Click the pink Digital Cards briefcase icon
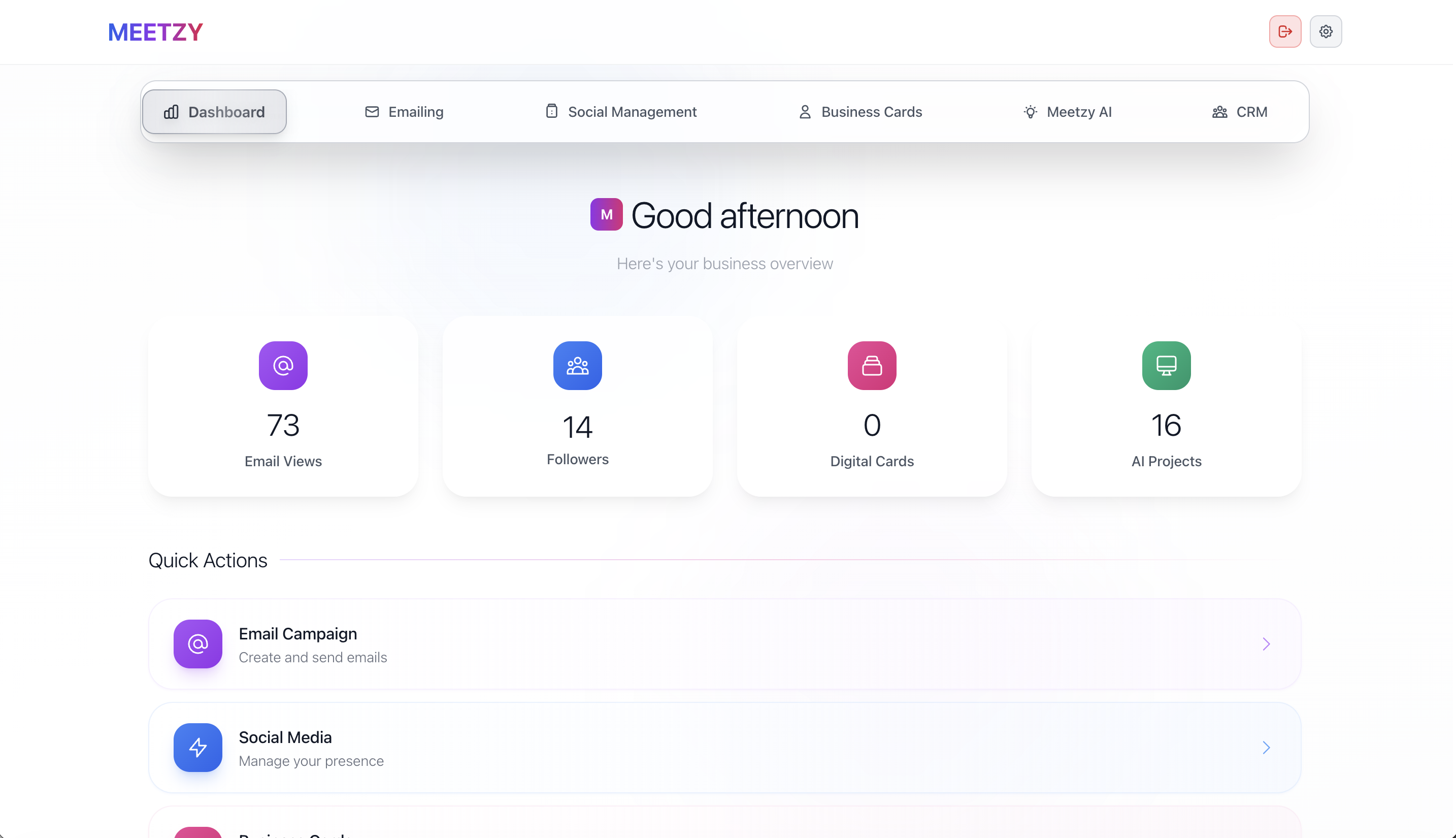This screenshot has width=1456, height=838. (x=872, y=366)
